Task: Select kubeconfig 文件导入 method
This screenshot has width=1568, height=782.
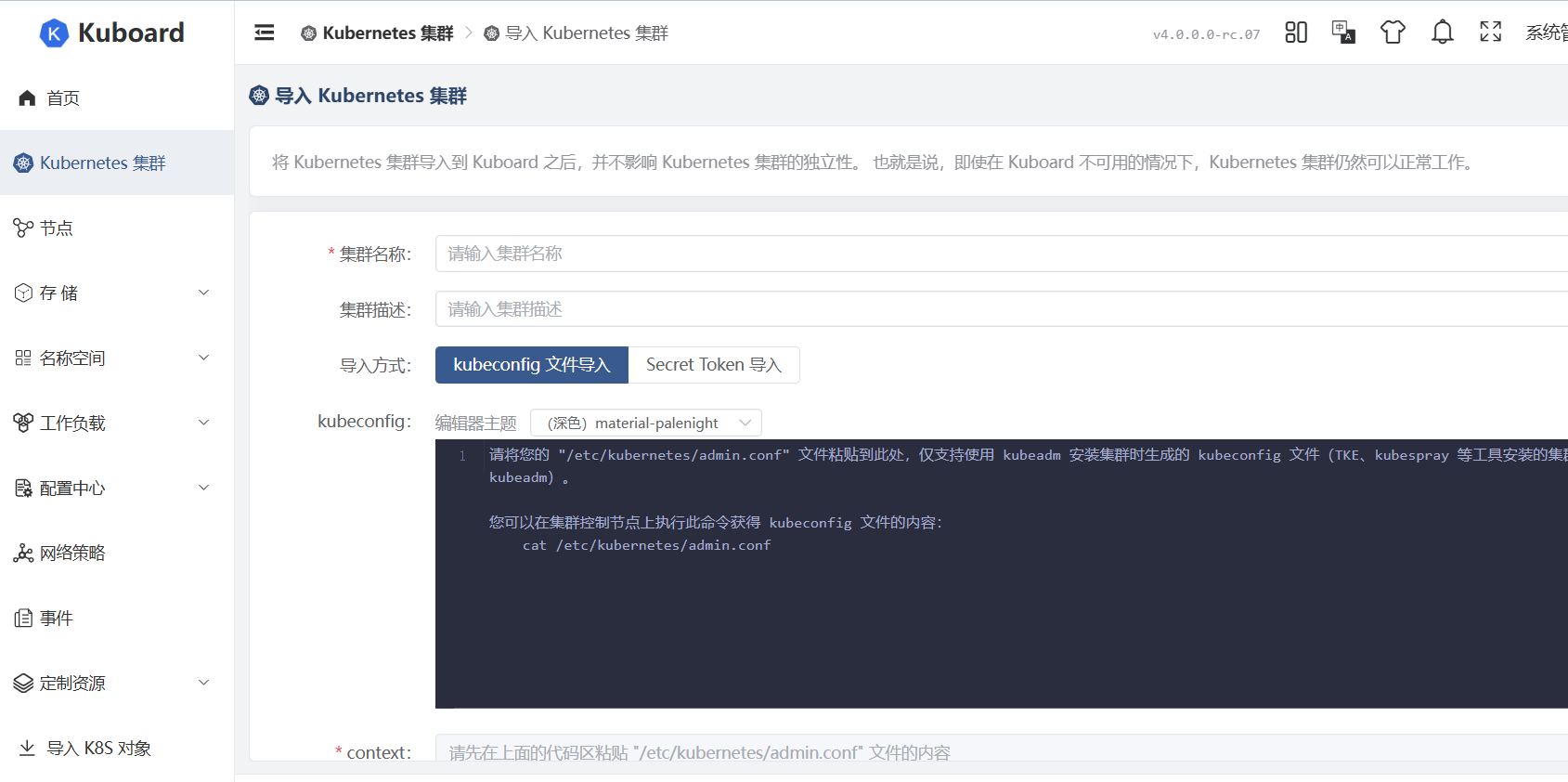Action: (x=532, y=365)
